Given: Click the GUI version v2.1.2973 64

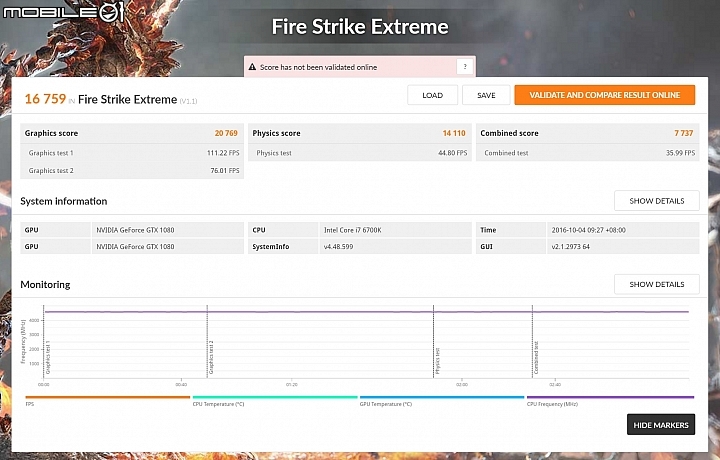Looking at the screenshot, I should pyautogui.click(x=570, y=247).
